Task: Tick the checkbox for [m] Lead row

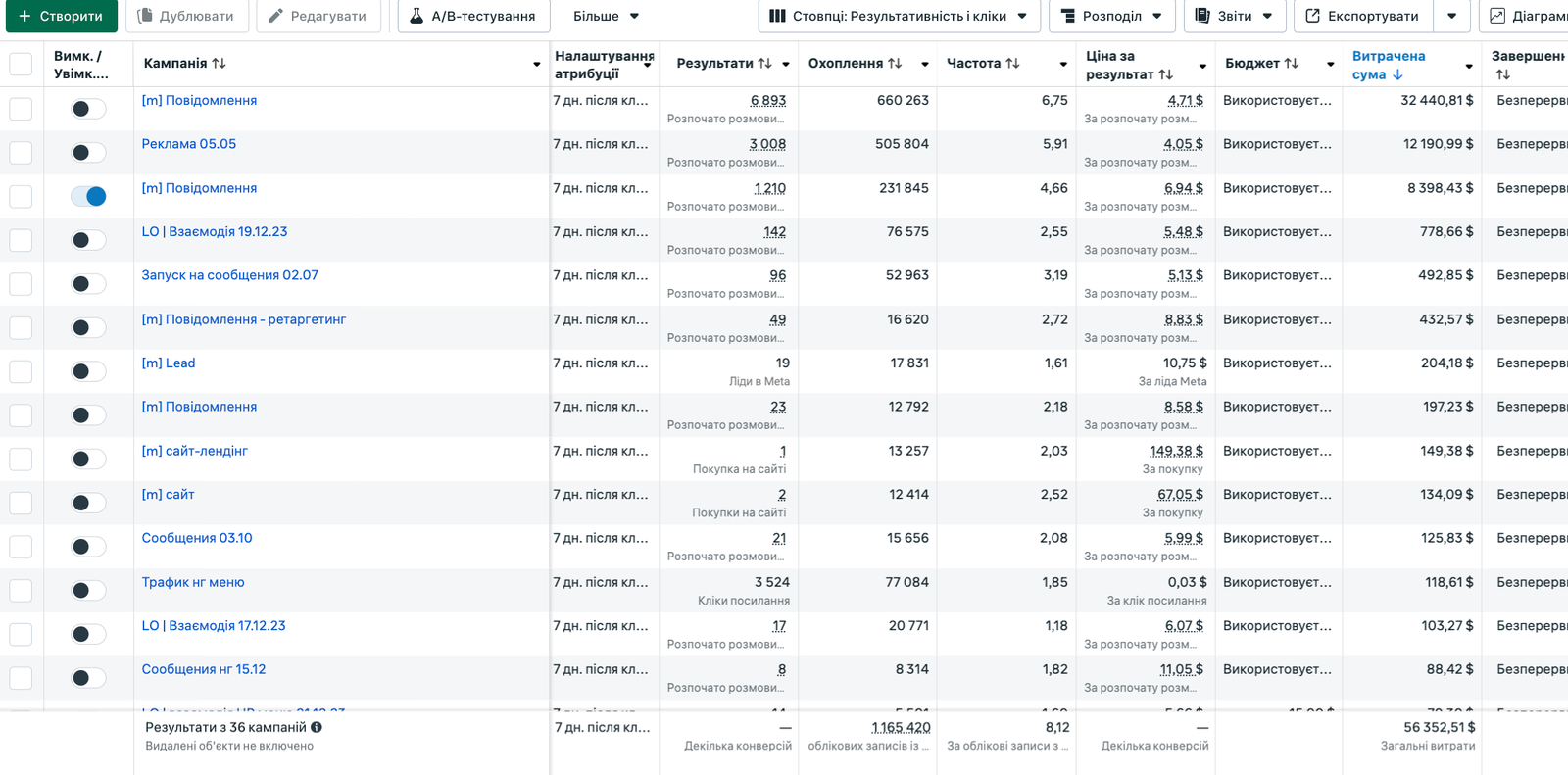Action: tap(21, 371)
